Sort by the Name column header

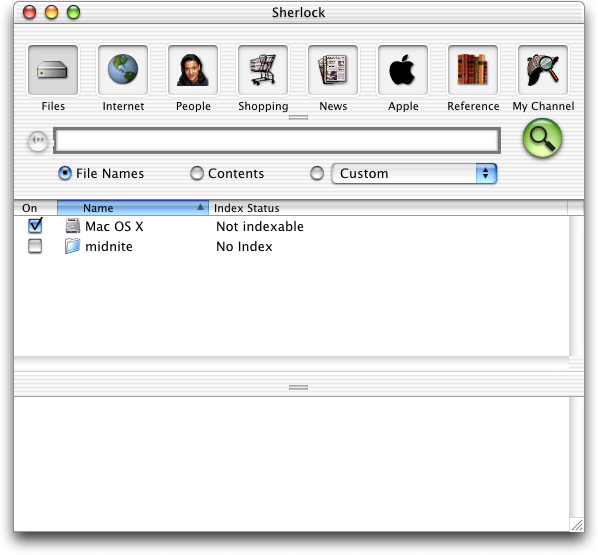(x=133, y=208)
